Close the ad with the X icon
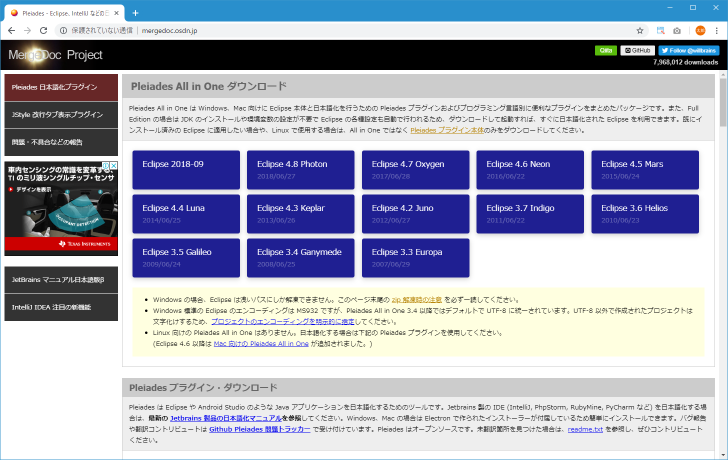The image size is (728, 460). tap(114, 165)
